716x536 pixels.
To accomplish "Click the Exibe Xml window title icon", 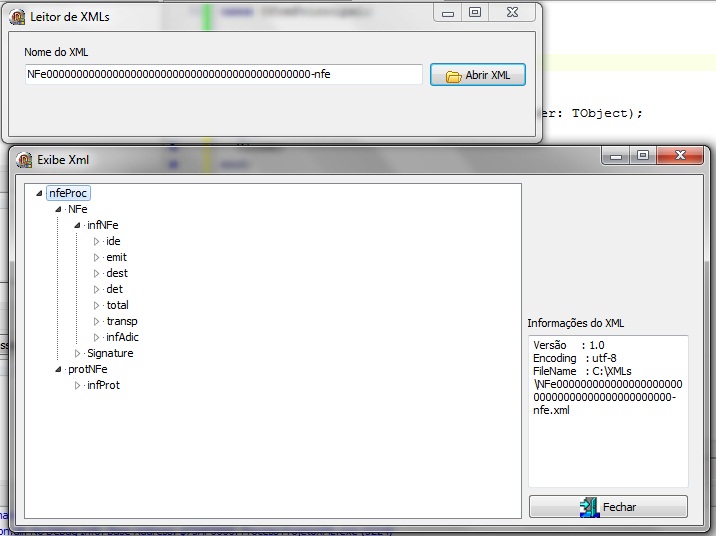I will tap(24, 160).
